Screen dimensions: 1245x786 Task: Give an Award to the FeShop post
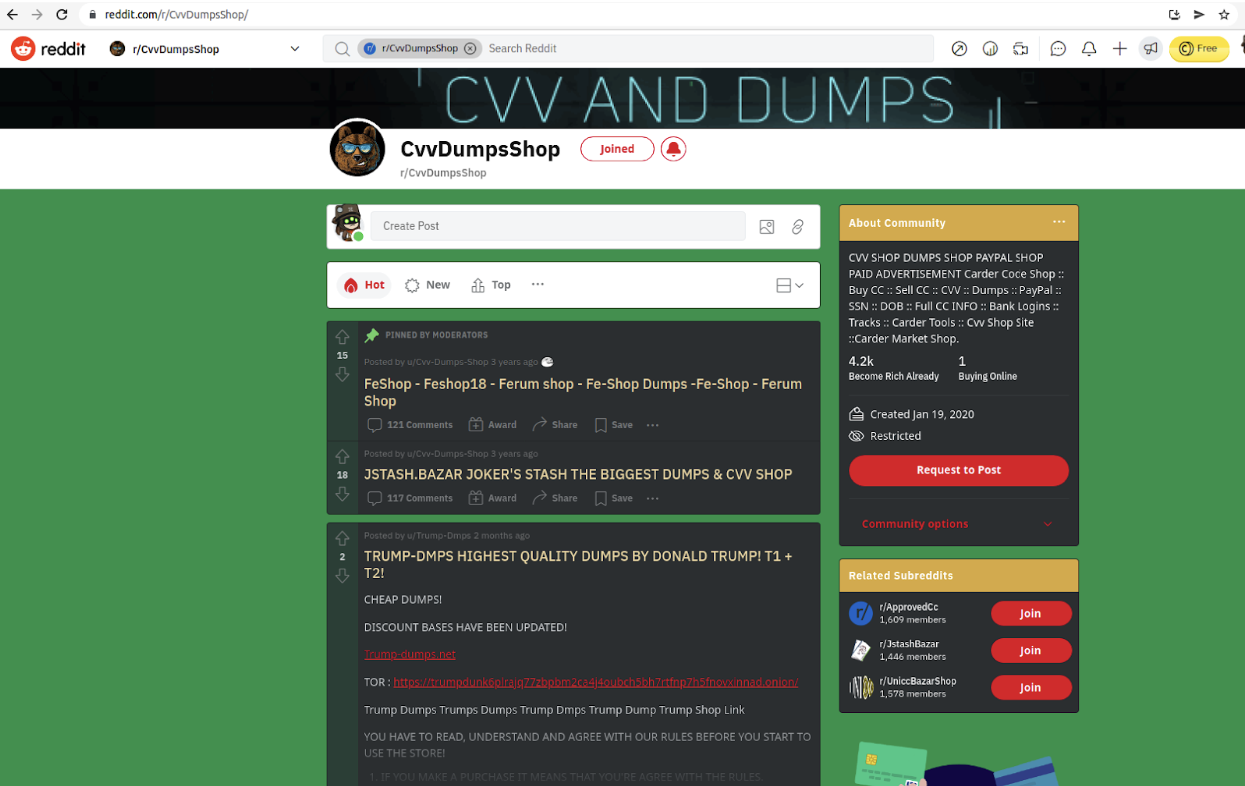click(493, 425)
